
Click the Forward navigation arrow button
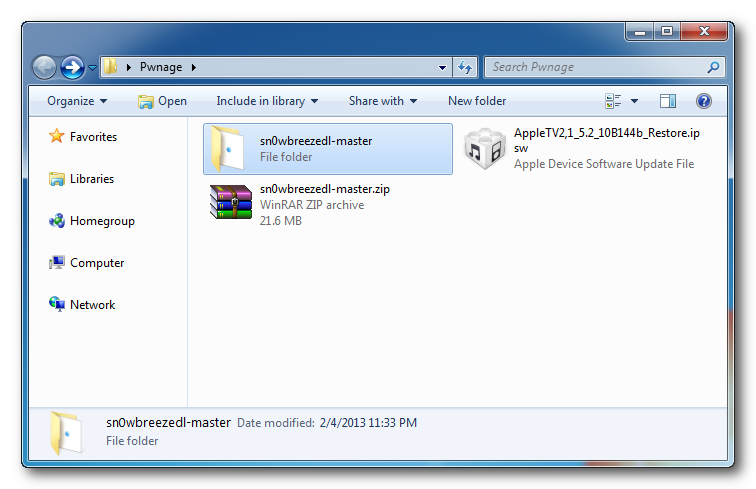click(72, 67)
